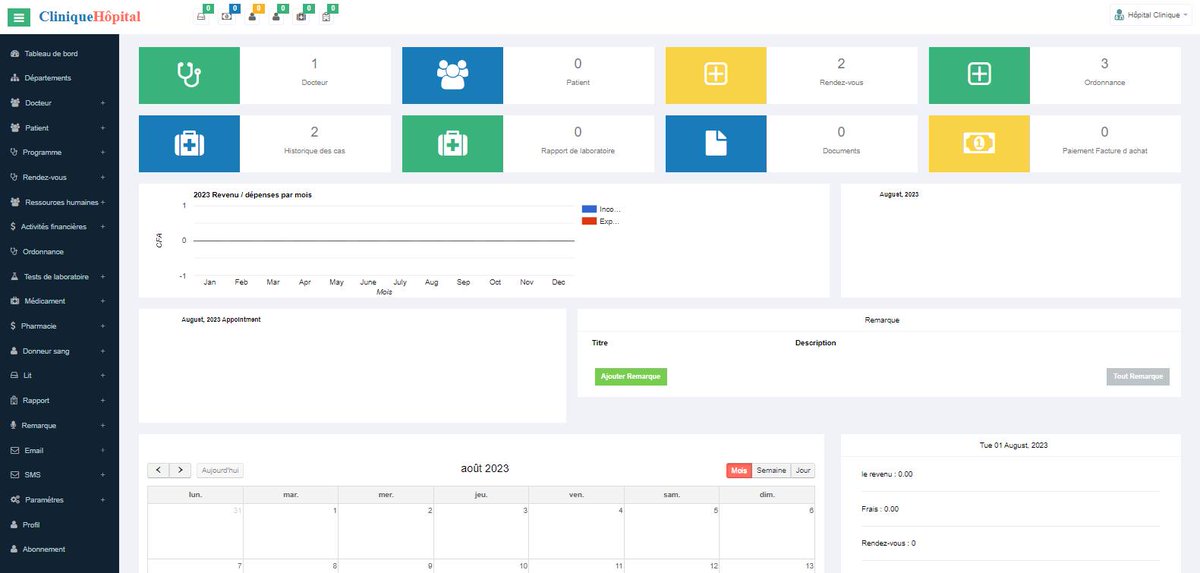Click the Profil user icon in sidebar
The image size is (1200, 573).
tap(14, 524)
